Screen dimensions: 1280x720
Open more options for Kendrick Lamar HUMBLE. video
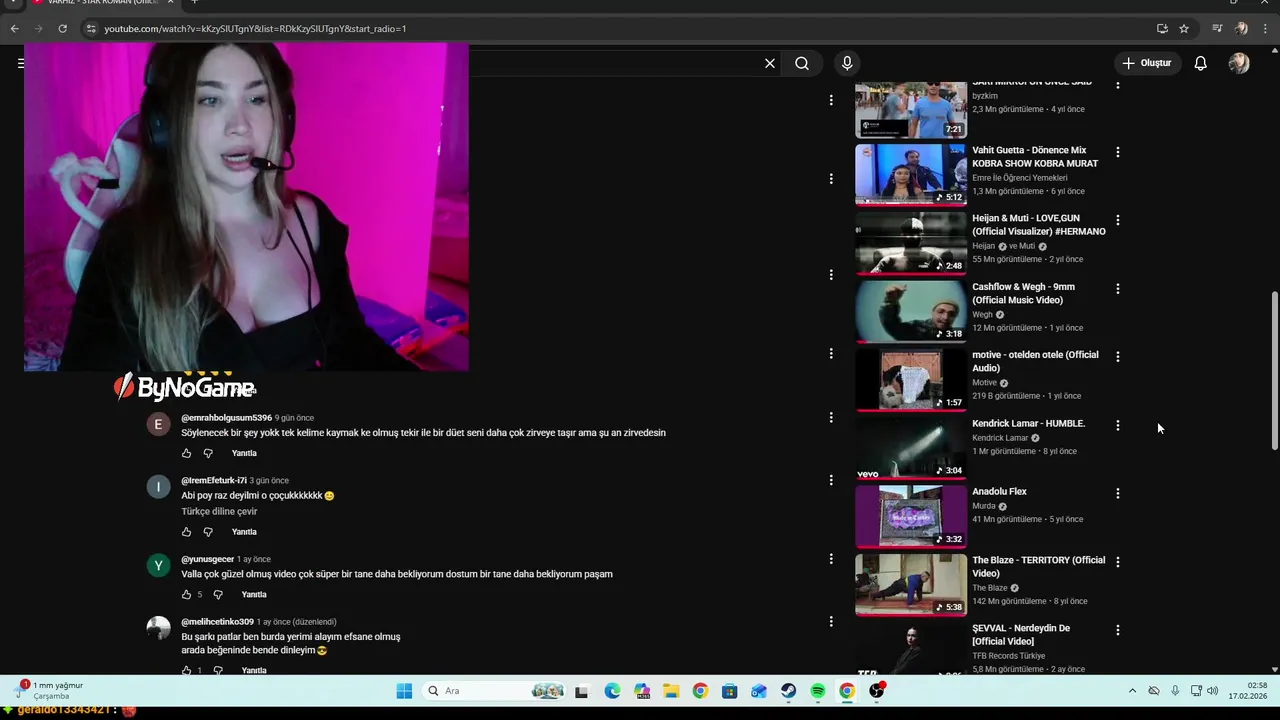pos(1118,425)
